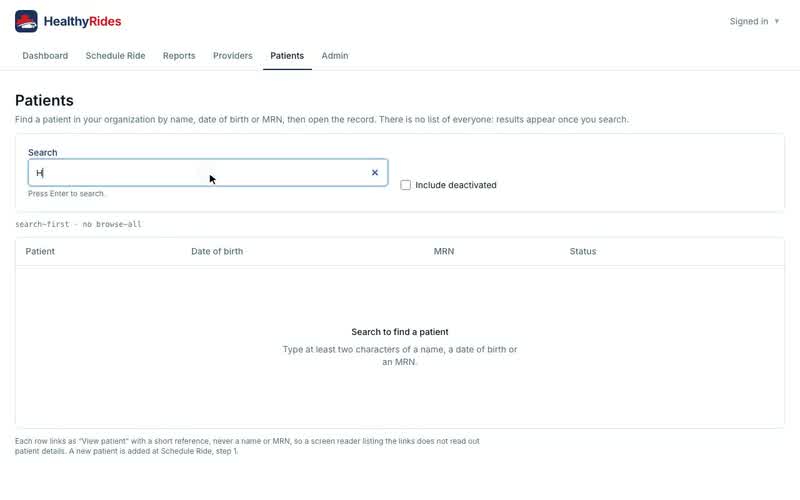Click the Date of birth column header
The height and width of the screenshot is (500, 800).
click(217, 252)
